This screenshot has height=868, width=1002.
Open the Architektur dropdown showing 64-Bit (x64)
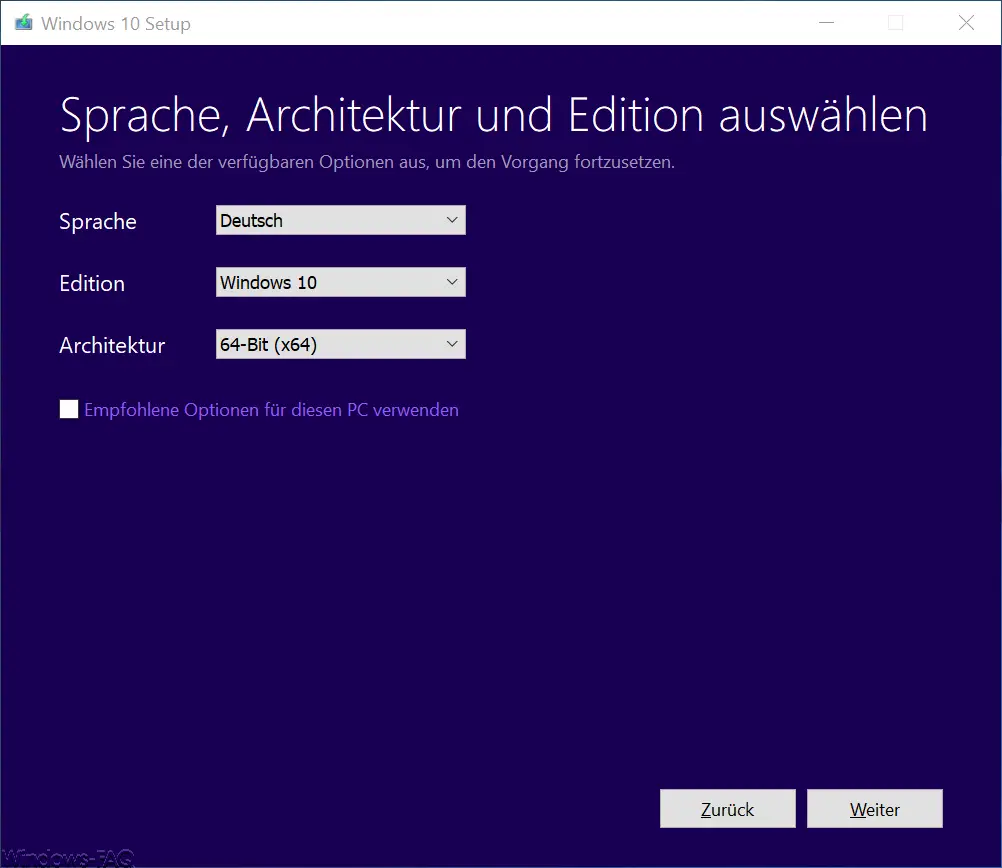[x=341, y=344]
